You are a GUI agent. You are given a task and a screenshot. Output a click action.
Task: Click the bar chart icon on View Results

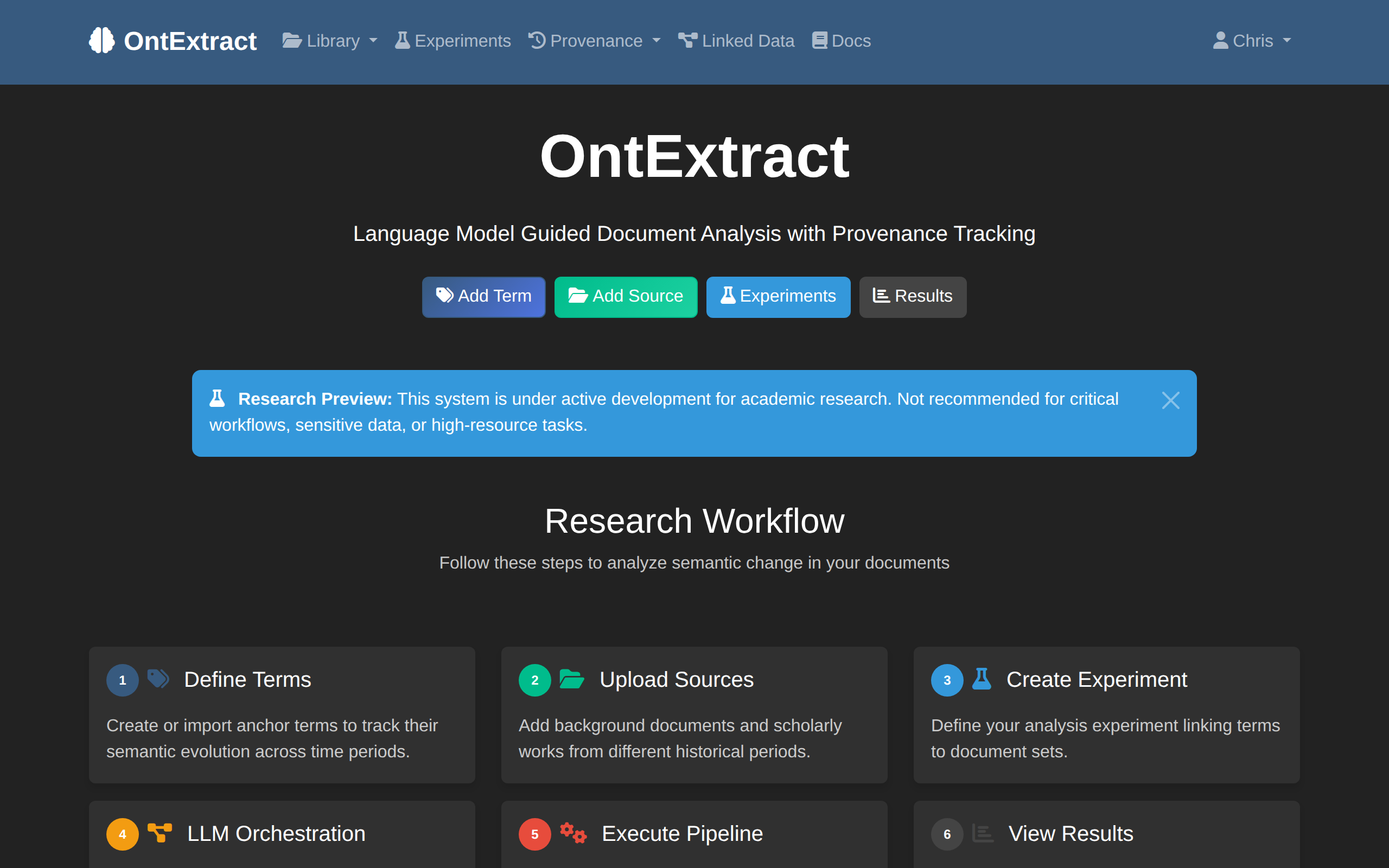click(983, 834)
